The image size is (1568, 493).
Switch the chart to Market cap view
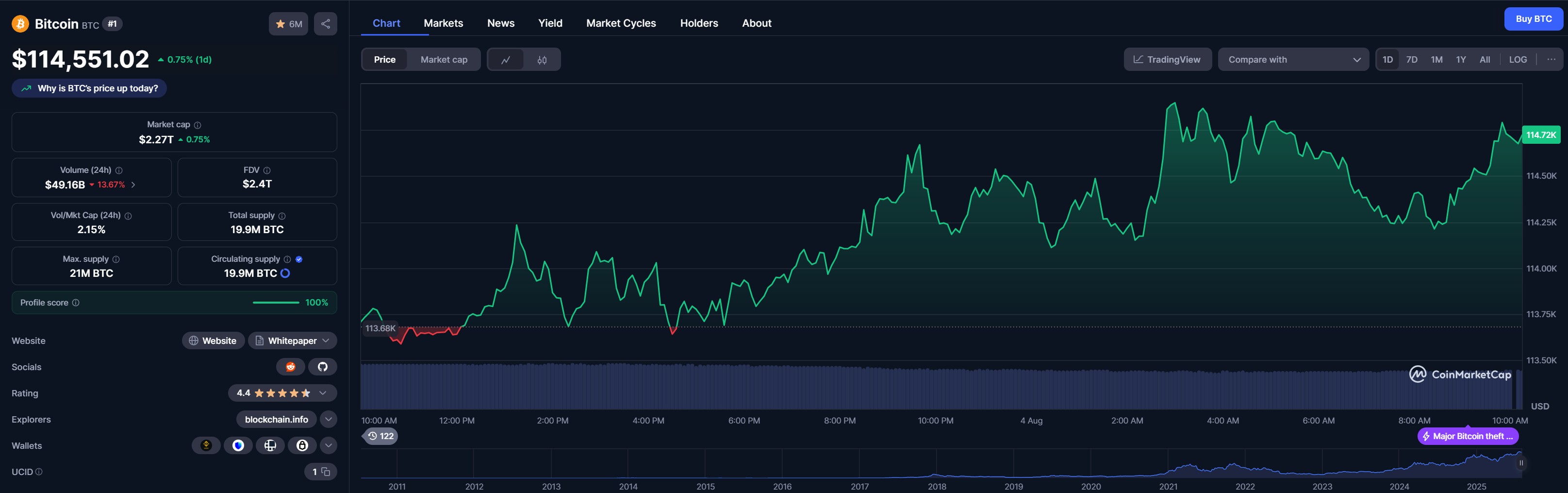[x=443, y=59]
